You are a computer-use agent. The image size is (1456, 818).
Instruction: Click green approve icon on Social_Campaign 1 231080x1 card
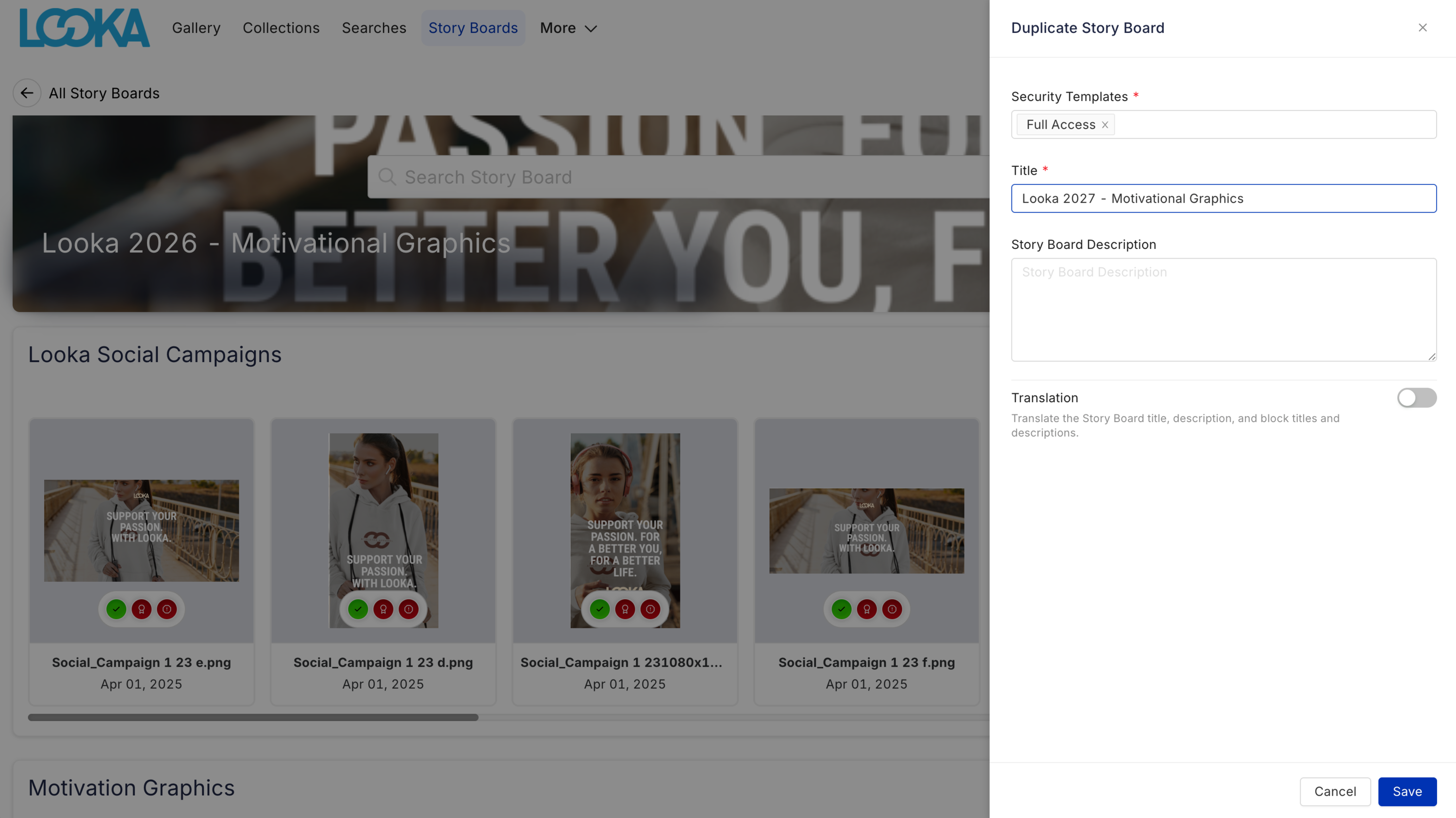[600, 609]
